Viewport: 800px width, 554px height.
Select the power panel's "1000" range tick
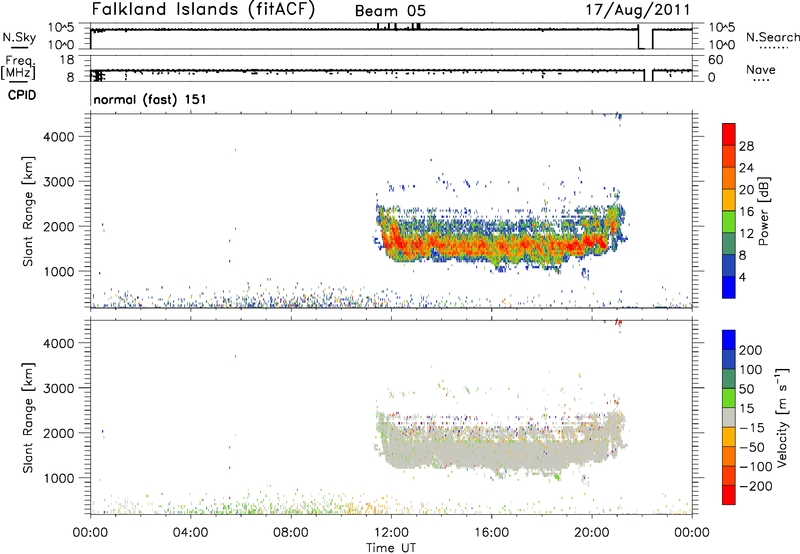[59, 272]
